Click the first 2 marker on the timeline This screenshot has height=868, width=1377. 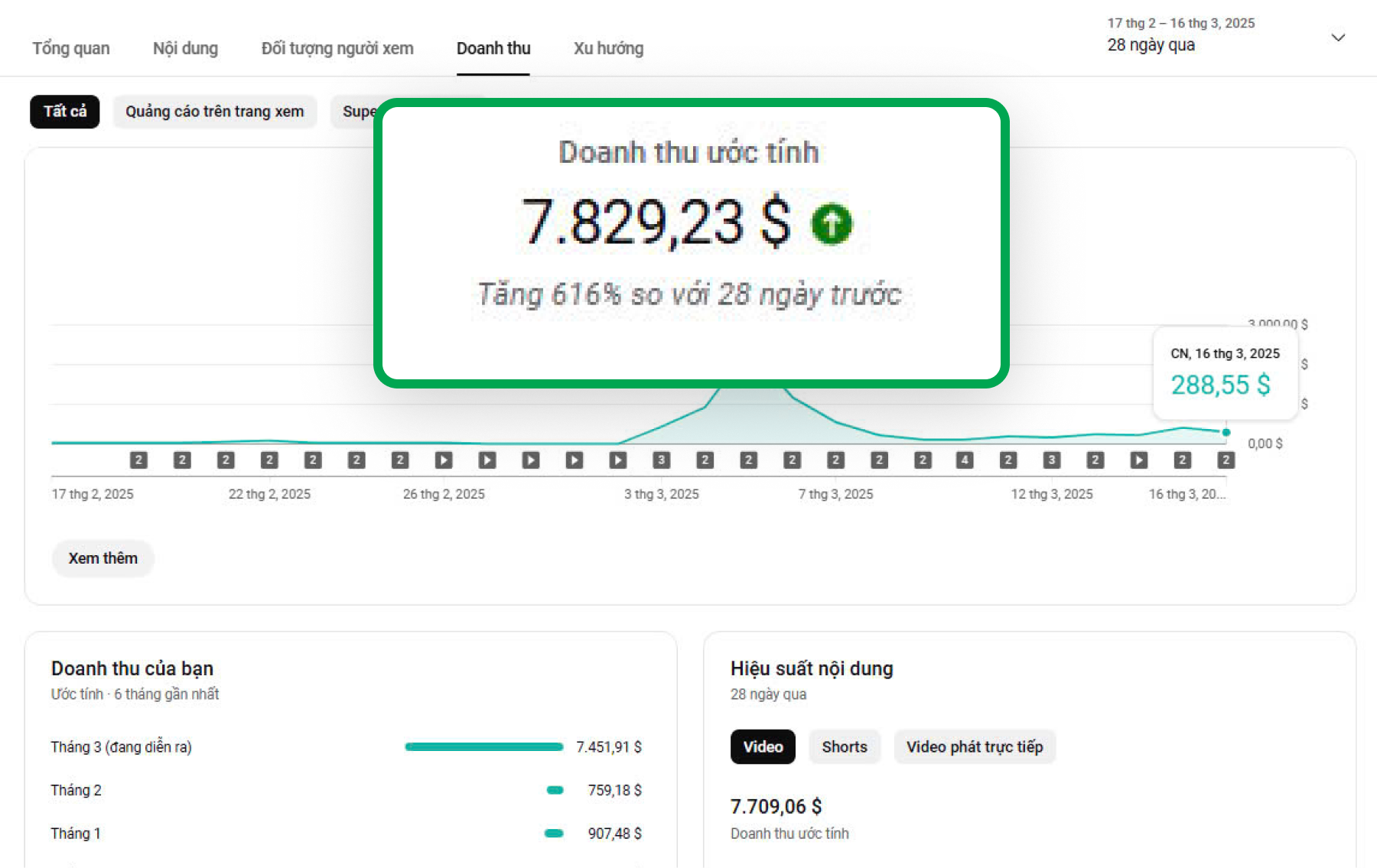click(138, 460)
